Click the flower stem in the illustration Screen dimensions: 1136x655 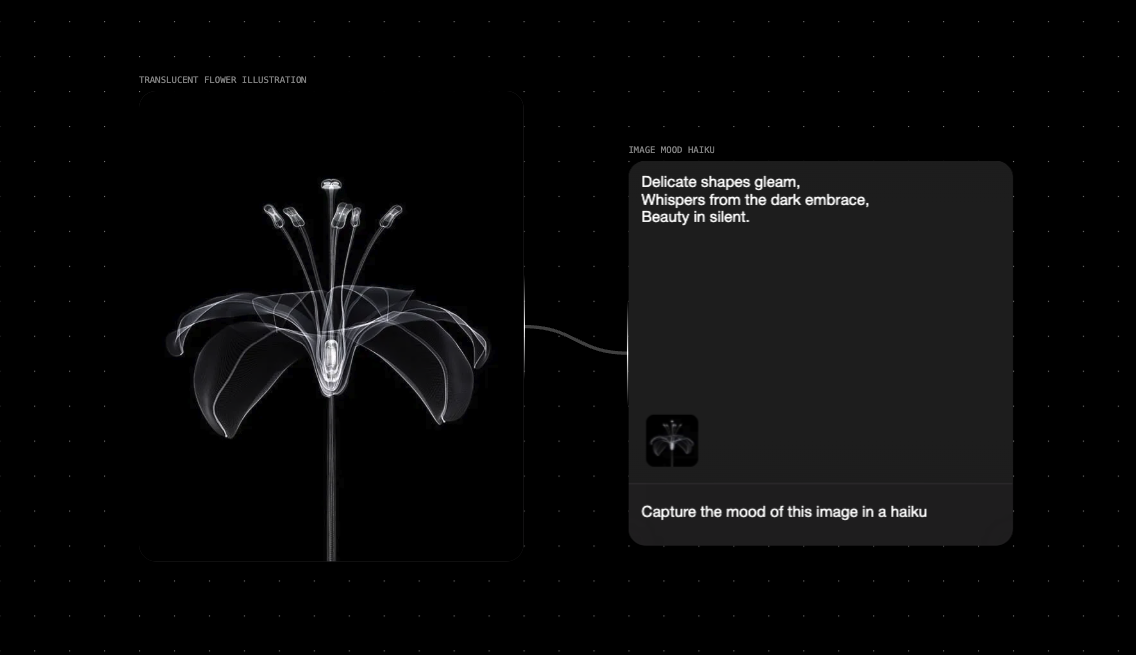click(x=331, y=480)
